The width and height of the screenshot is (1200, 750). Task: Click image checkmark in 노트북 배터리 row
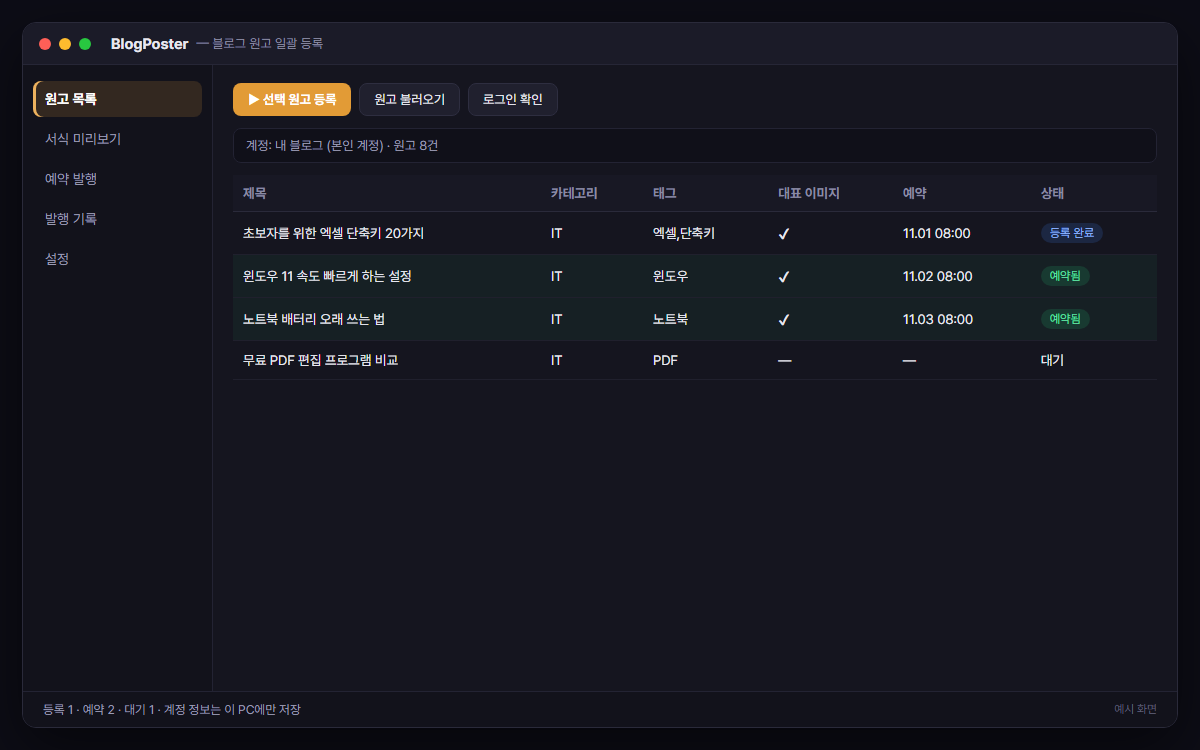tap(784, 320)
